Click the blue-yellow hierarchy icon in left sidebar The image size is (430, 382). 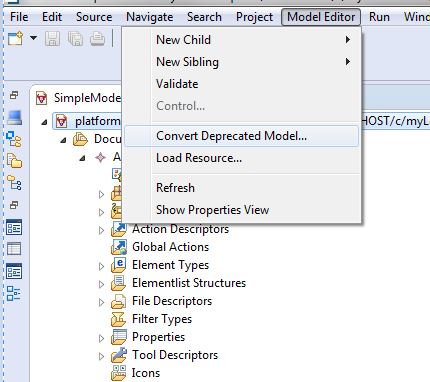pyautogui.click(x=14, y=139)
